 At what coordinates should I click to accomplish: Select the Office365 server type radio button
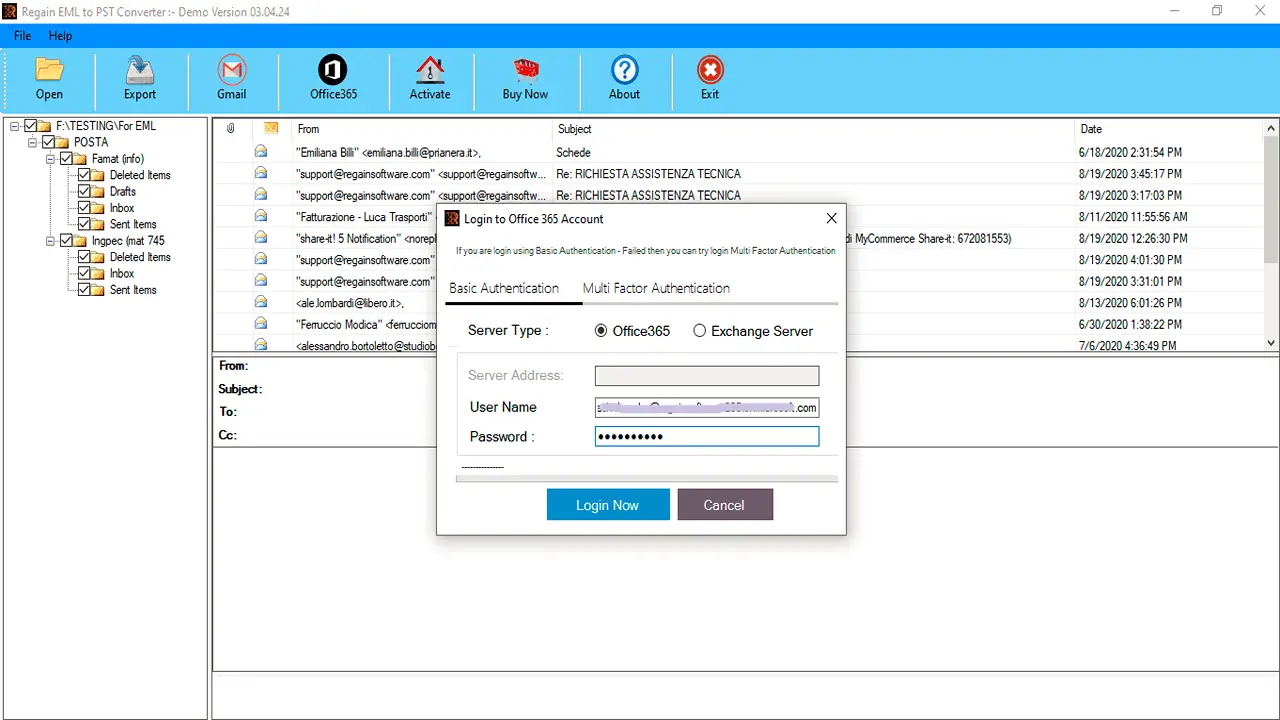tap(601, 331)
